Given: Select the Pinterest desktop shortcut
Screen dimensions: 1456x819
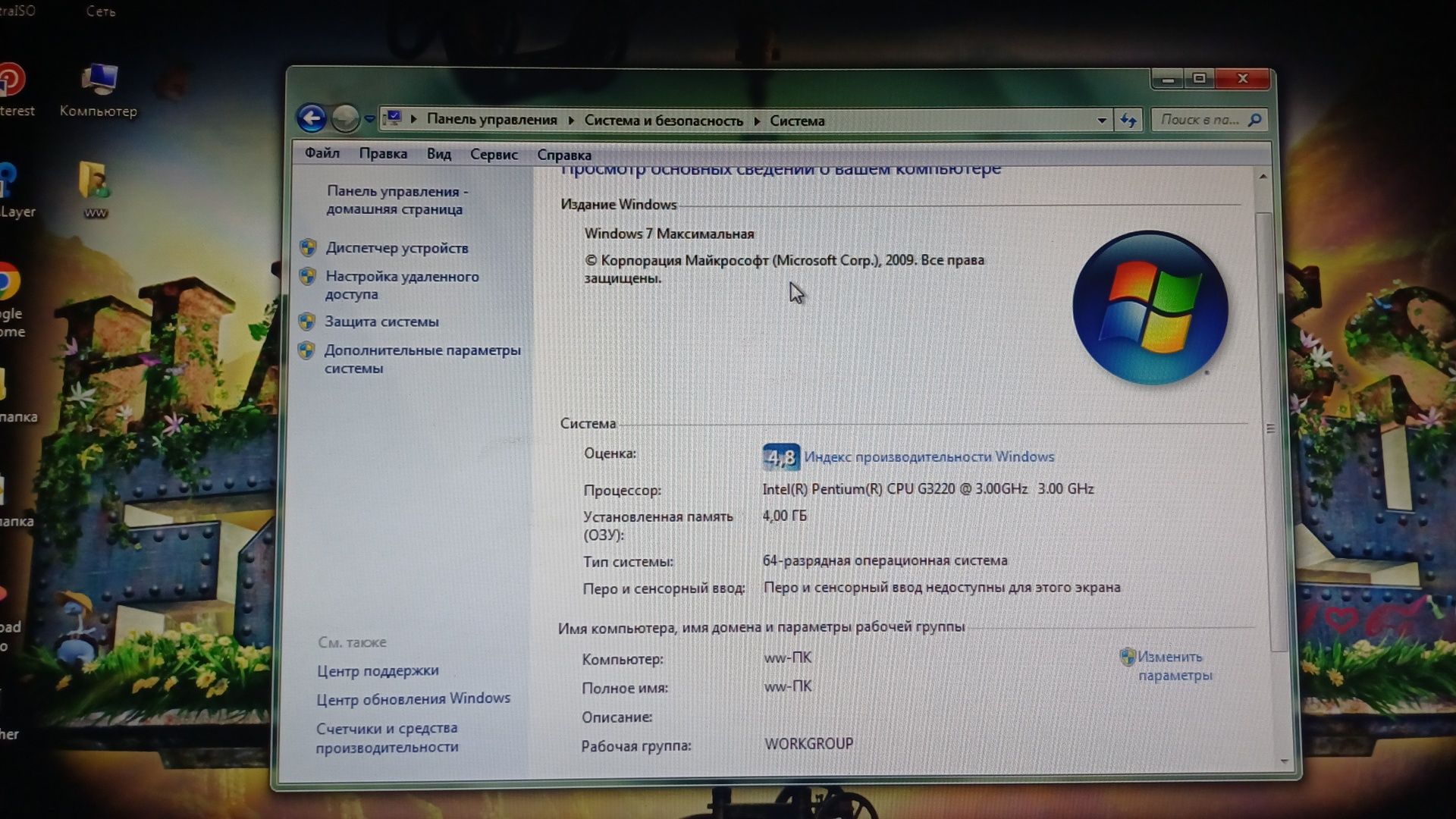Looking at the screenshot, I should (14, 91).
